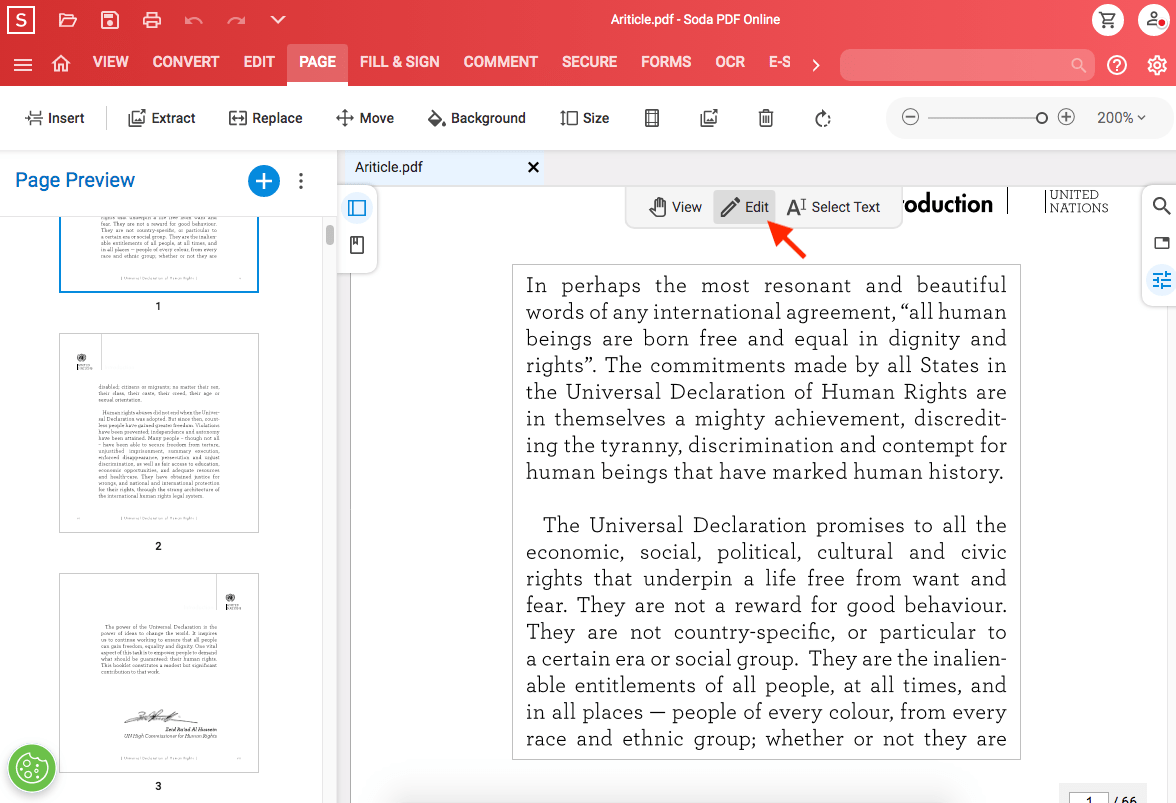
Task: Open the Page Preview options three-dot menu
Action: tap(301, 181)
